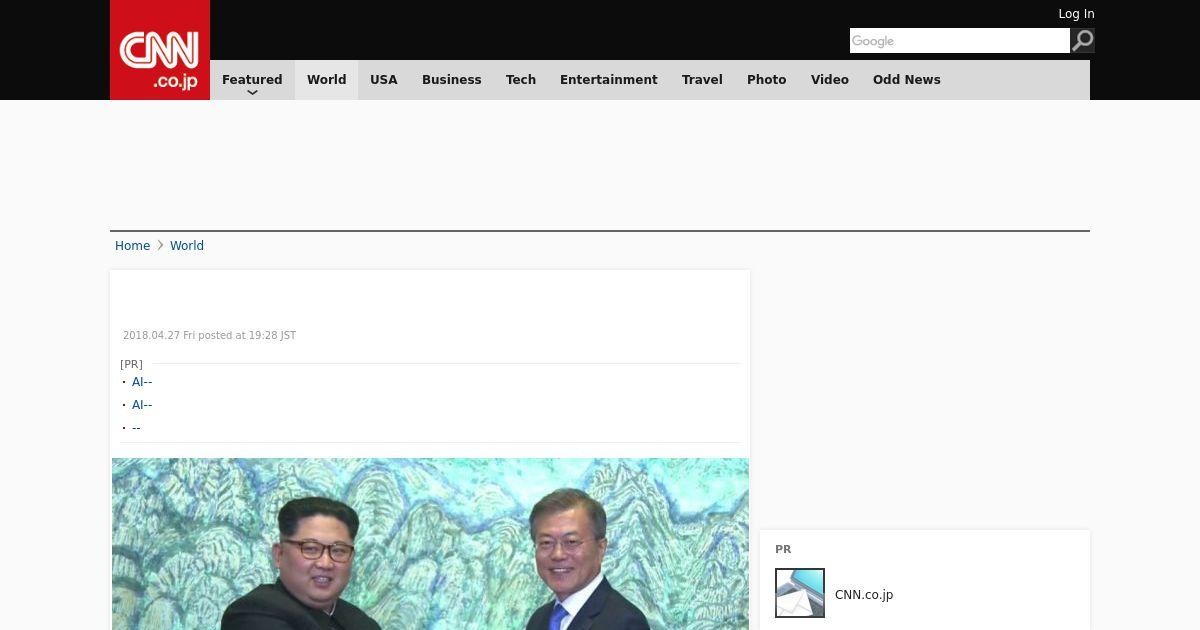Click the CNN.co.jp logo
The width and height of the screenshot is (1200, 630).
[x=160, y=50]
